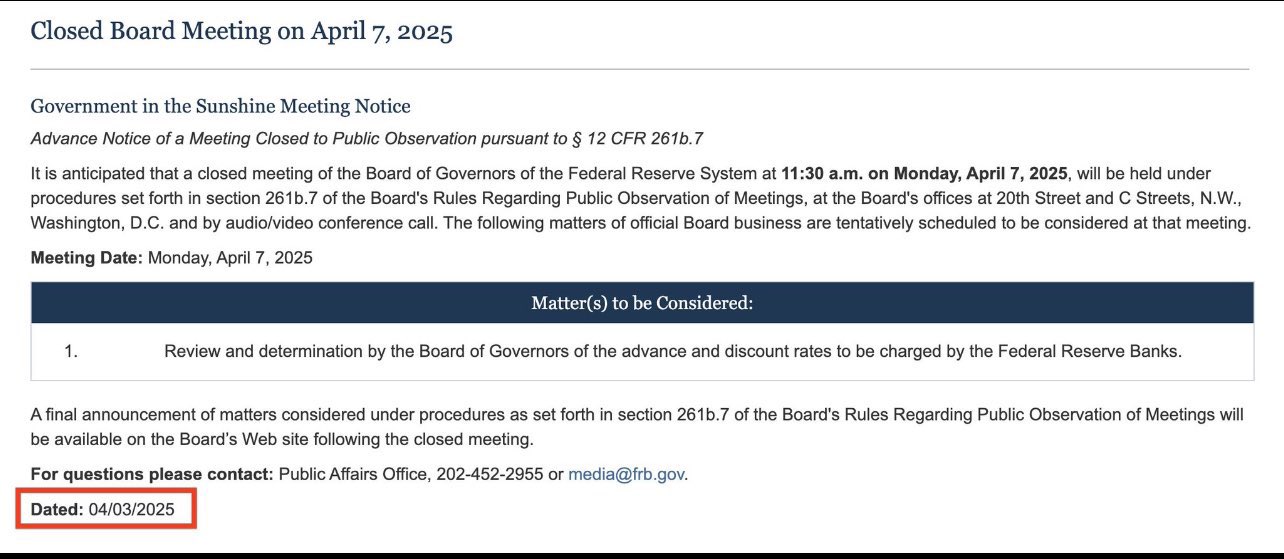Click the "A final announcement of matters" paragraph

400,414
